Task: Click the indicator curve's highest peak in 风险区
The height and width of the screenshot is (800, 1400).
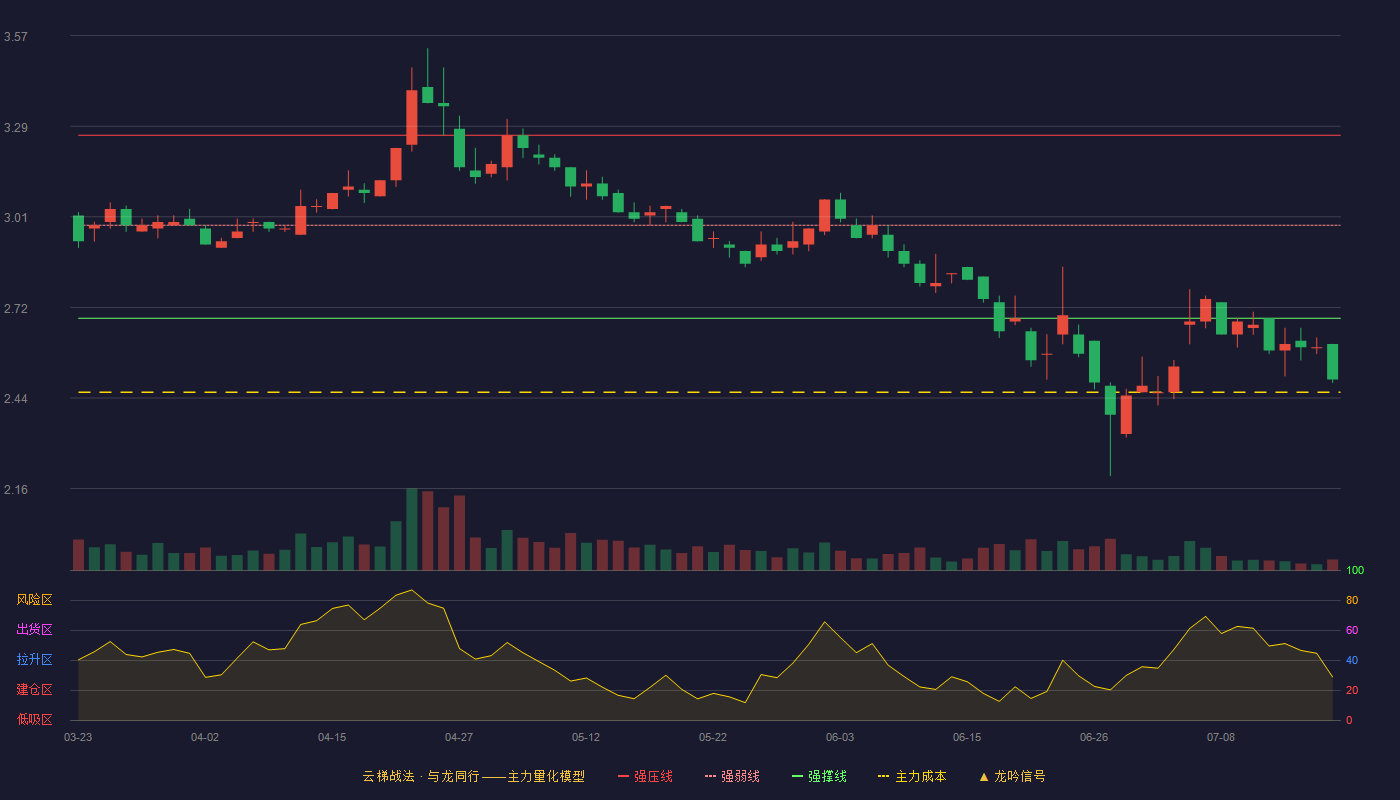Action: [x=411, y=590]
